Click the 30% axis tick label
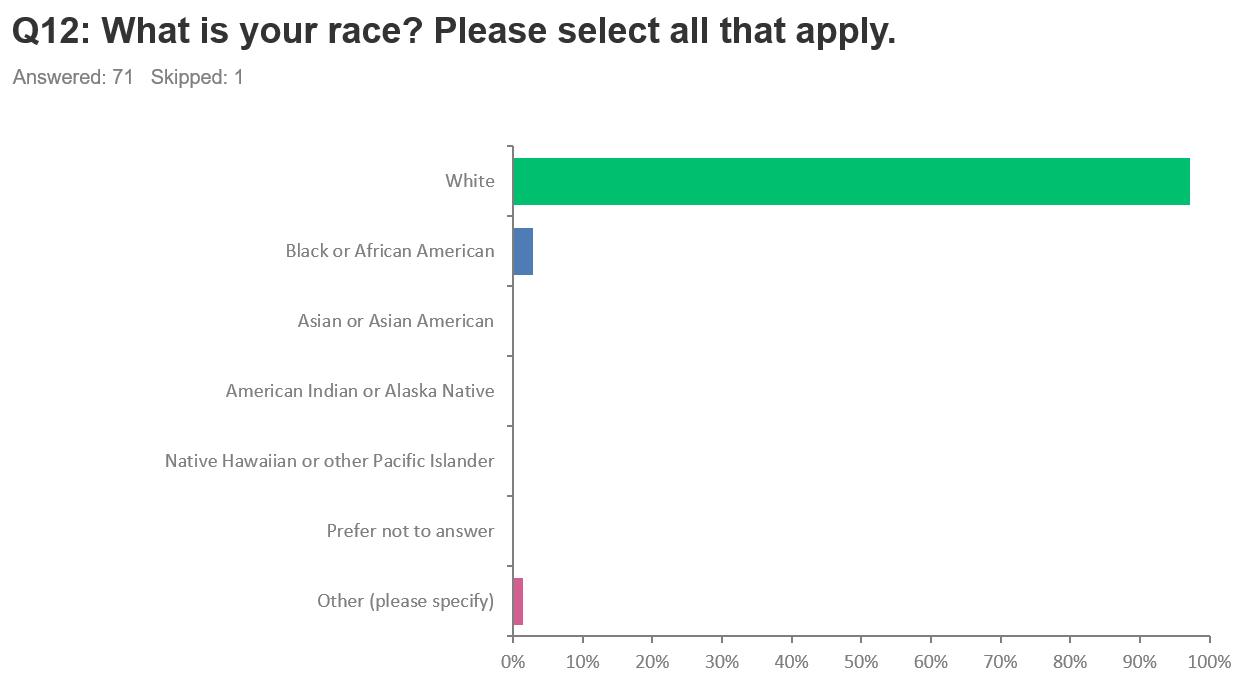Image resolution: width=1249 pixels, height=685 pixels. click(721, 661)
